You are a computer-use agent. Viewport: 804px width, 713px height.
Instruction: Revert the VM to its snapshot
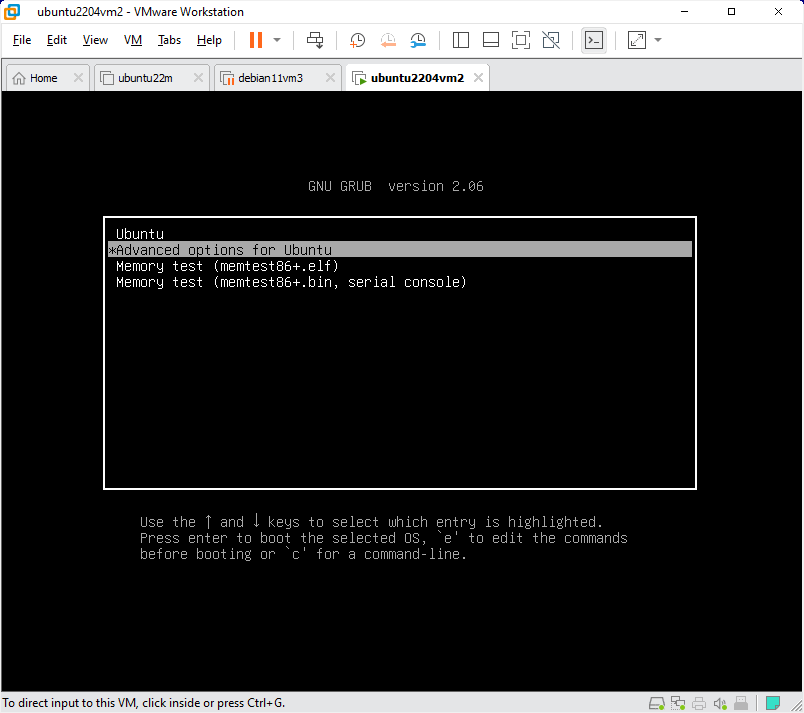tap(388, 40)
